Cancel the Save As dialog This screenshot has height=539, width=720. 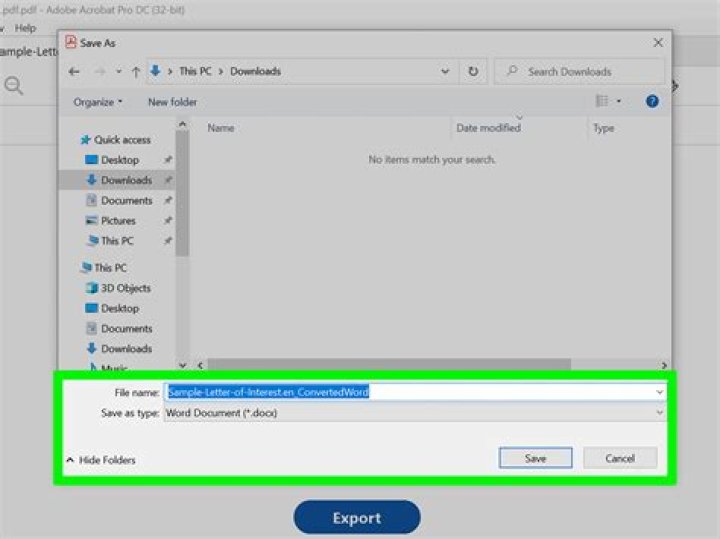coord(620,458)
